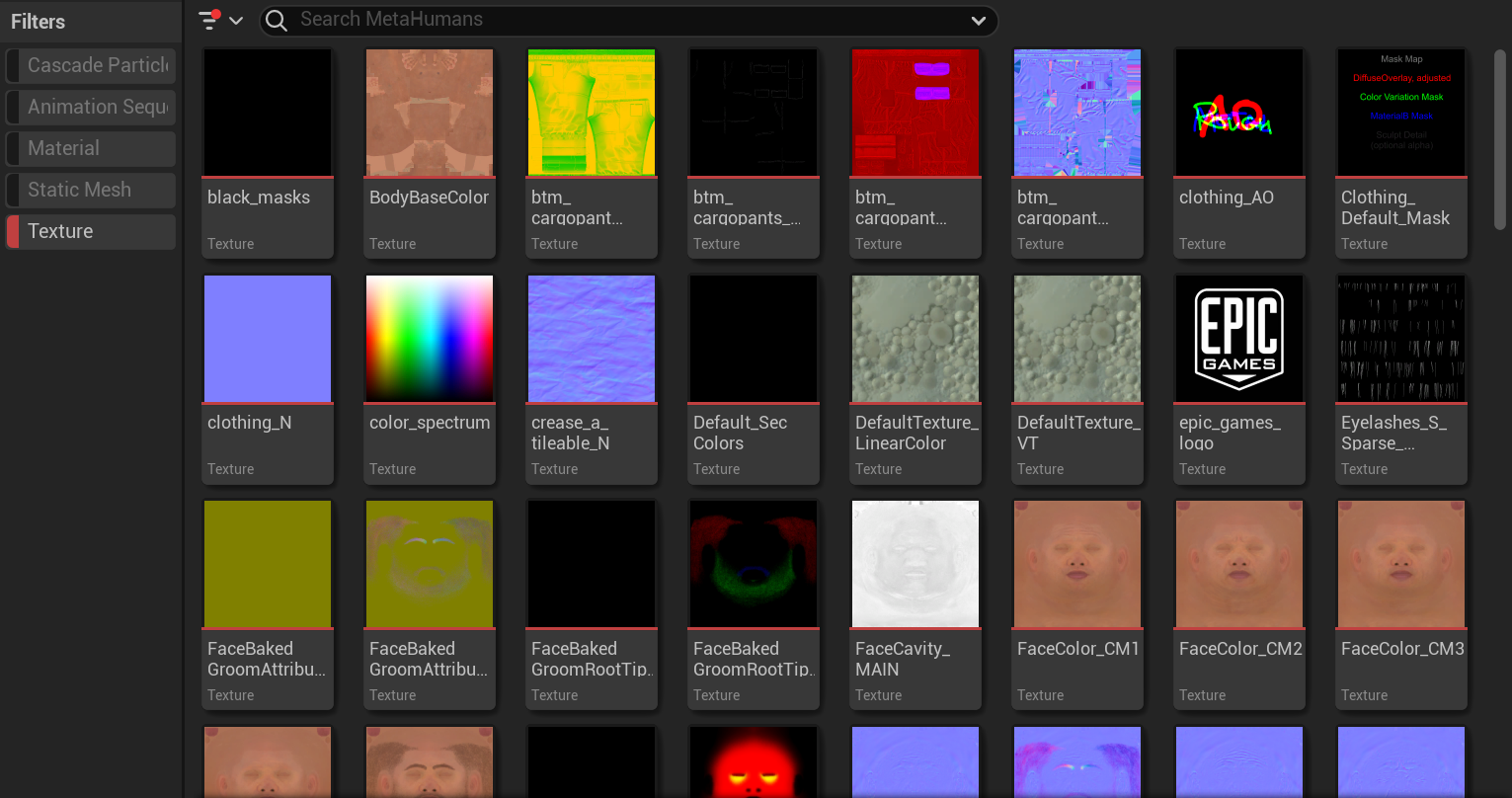Image resolution: width=1512 pixels, height=798 pixels.
Task: Select the epic_games_logo texture
Action: click(1239, 379)
